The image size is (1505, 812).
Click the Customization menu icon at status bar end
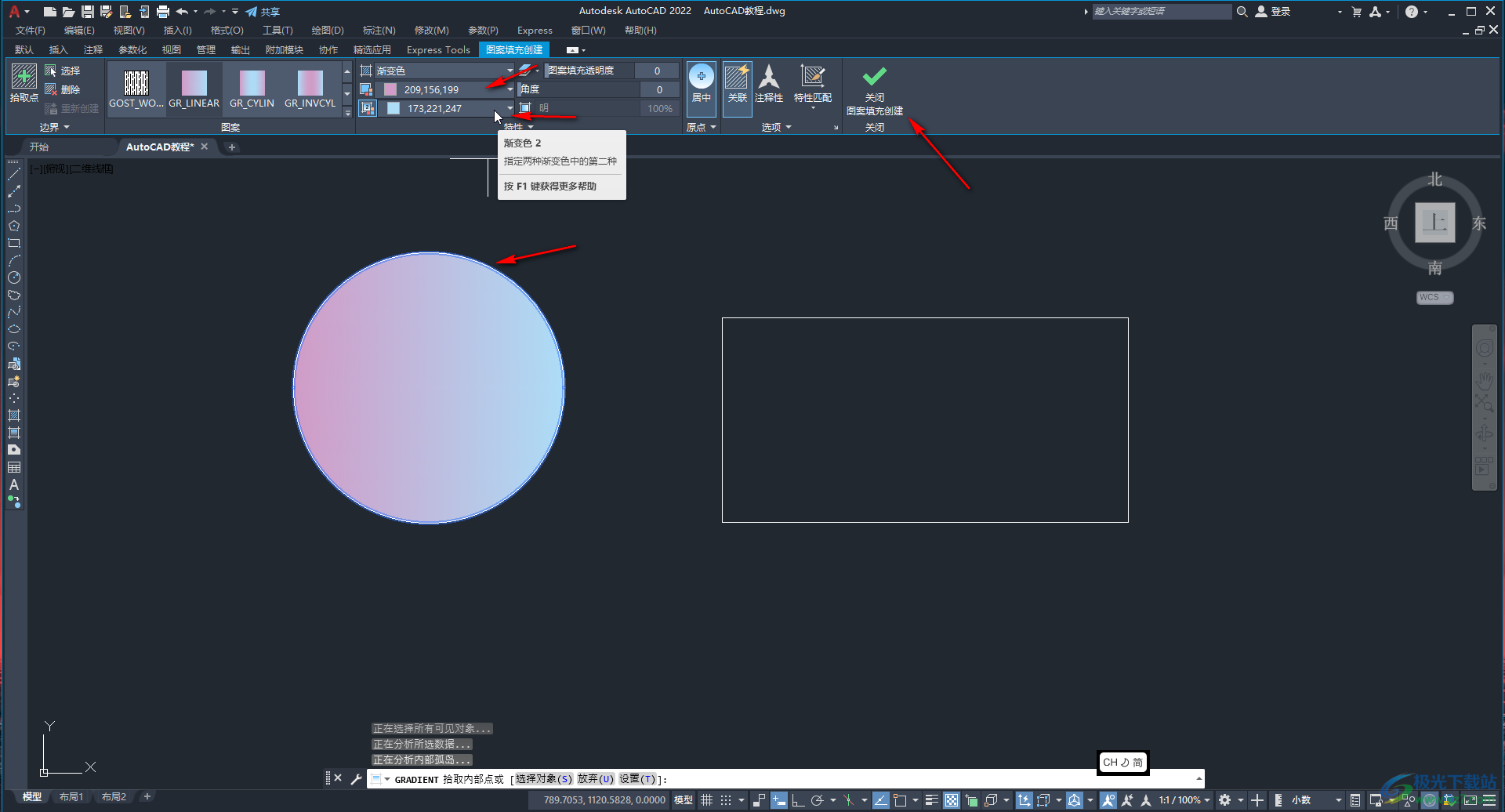[1489, 800]
